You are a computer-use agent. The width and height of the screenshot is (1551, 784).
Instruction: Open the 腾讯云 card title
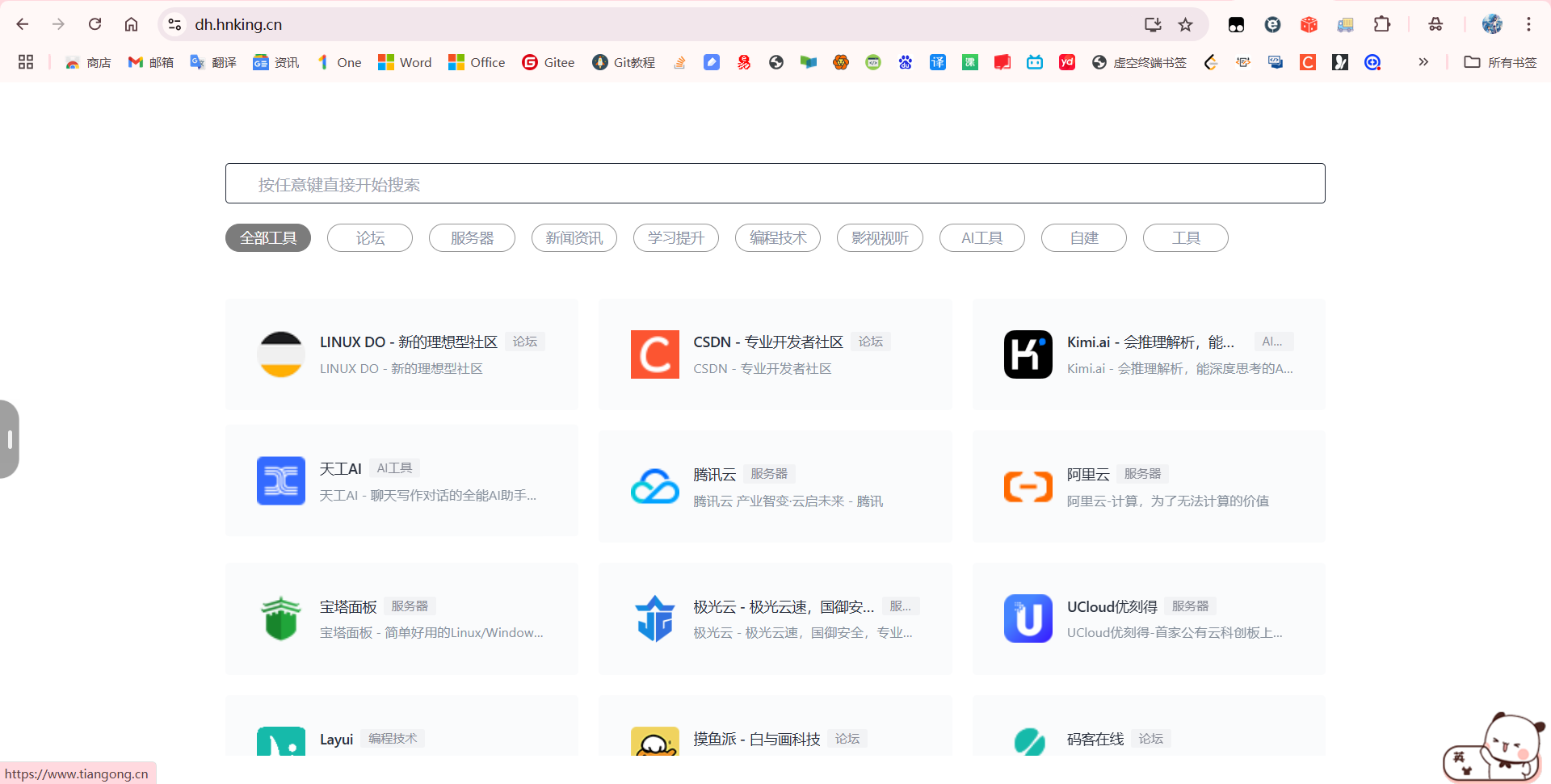[715, 474]
